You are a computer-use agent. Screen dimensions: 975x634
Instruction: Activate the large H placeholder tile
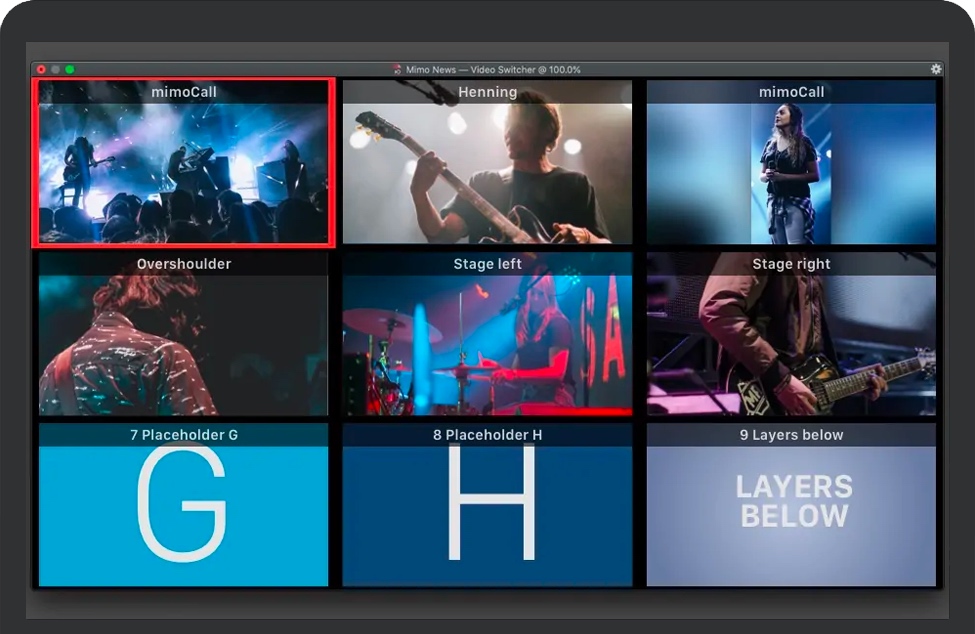coord(487,515)
